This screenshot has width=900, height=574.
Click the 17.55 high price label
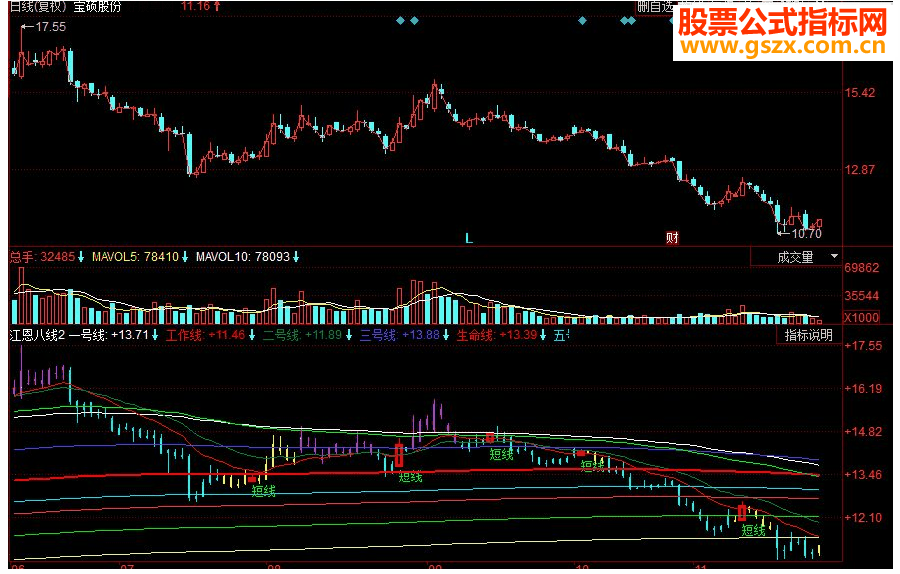tap(51, 27)
